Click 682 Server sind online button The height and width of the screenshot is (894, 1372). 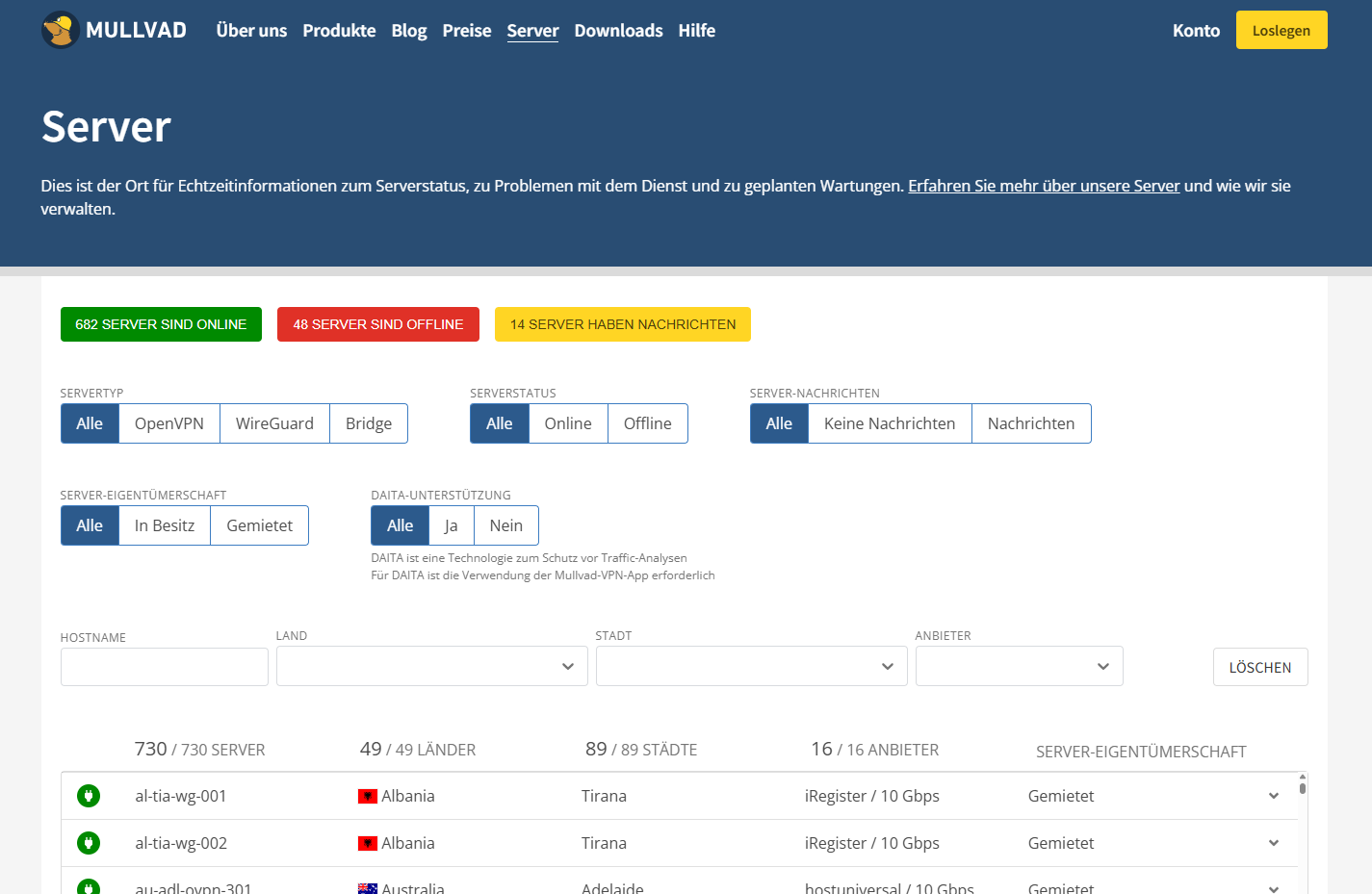click(161, 324)
